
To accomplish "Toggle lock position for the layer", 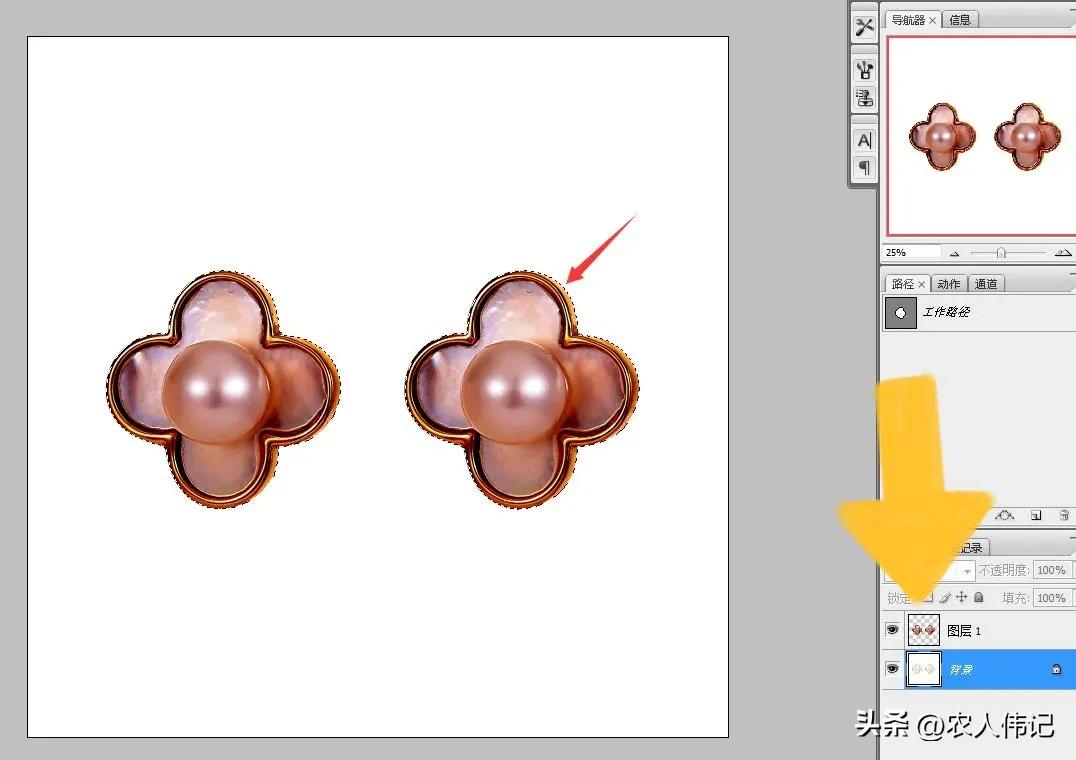I will click(961, 597).
